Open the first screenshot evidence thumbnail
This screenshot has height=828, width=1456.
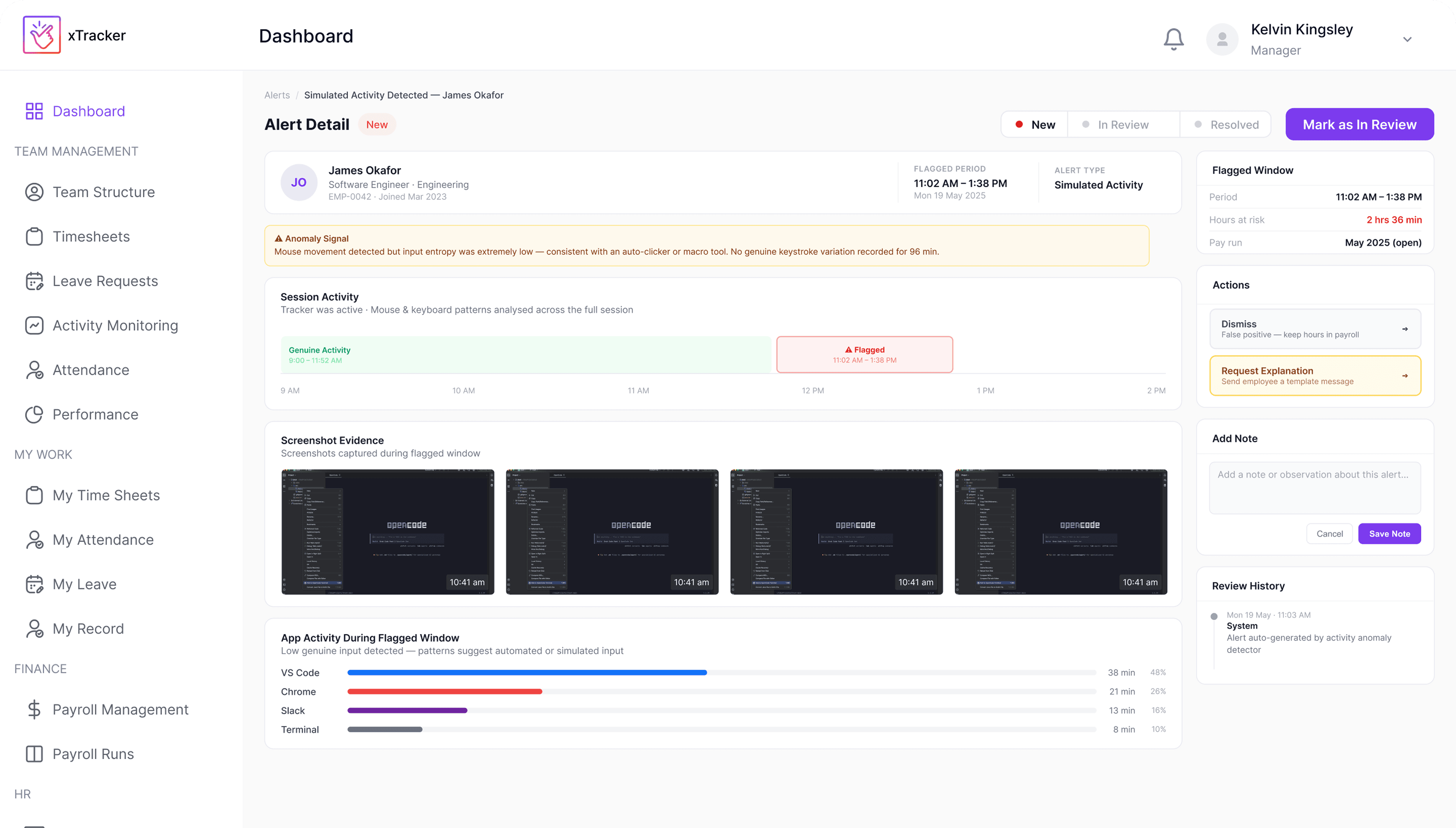click(387, 532)
